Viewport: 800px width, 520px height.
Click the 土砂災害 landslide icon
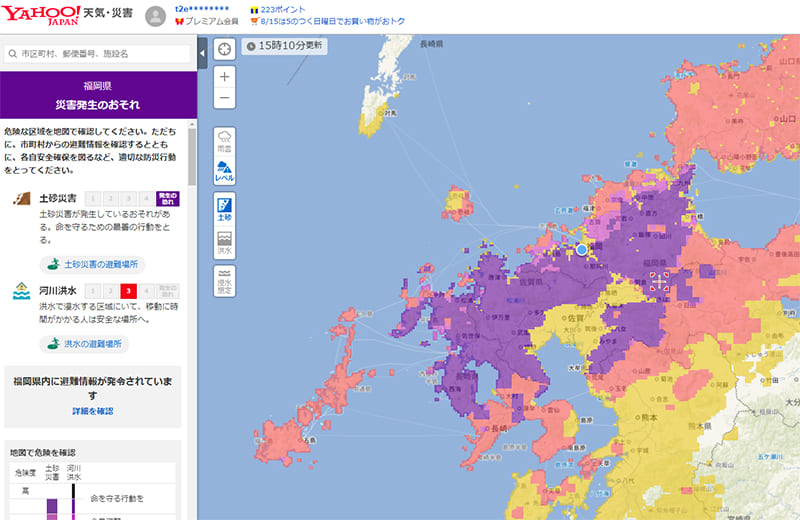click(x=21, y=198)
